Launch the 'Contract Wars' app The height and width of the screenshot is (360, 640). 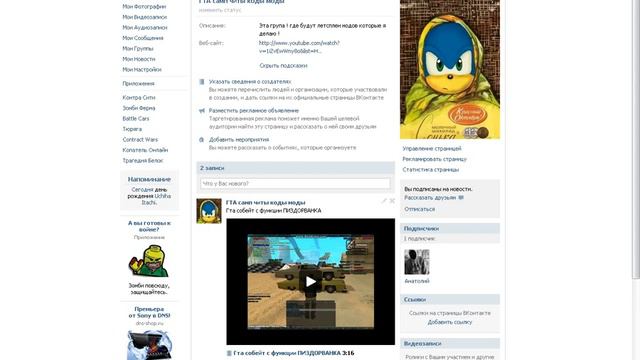pyautogui.click(x=140, y=140)
